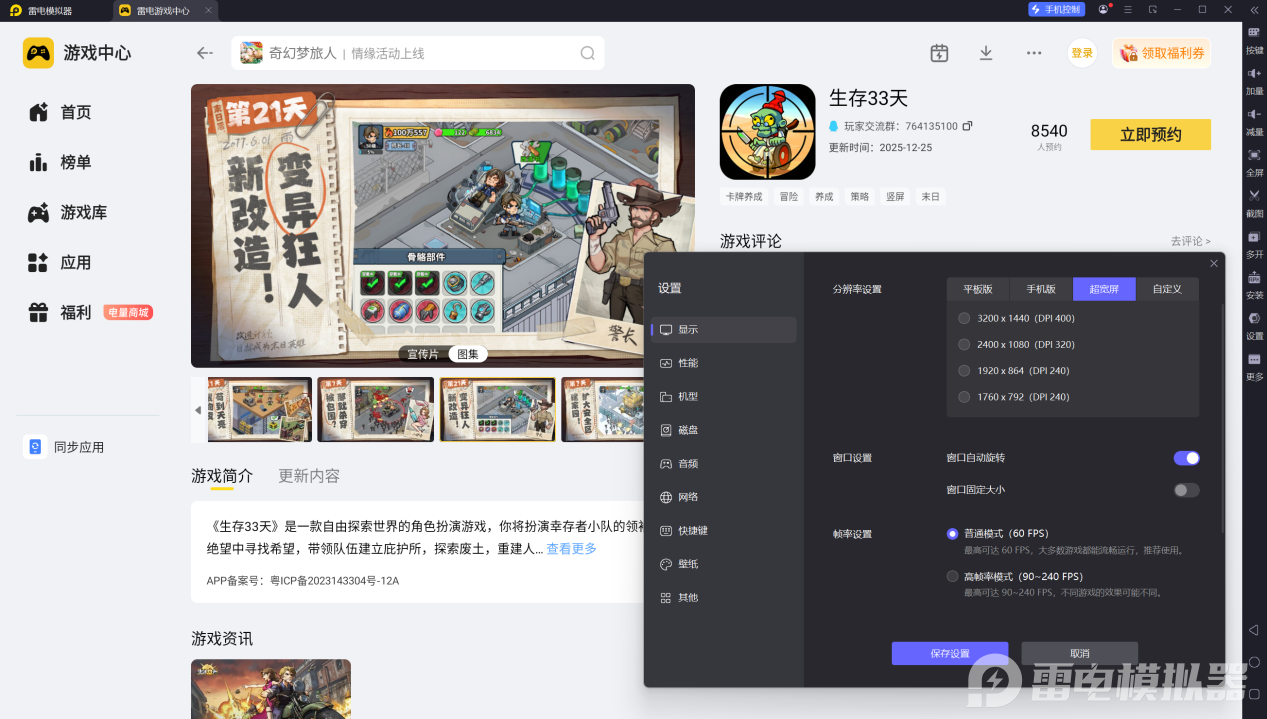1267x719 pixels.
Task: Select 其他 in settings categories
Action: coord(723,597)
